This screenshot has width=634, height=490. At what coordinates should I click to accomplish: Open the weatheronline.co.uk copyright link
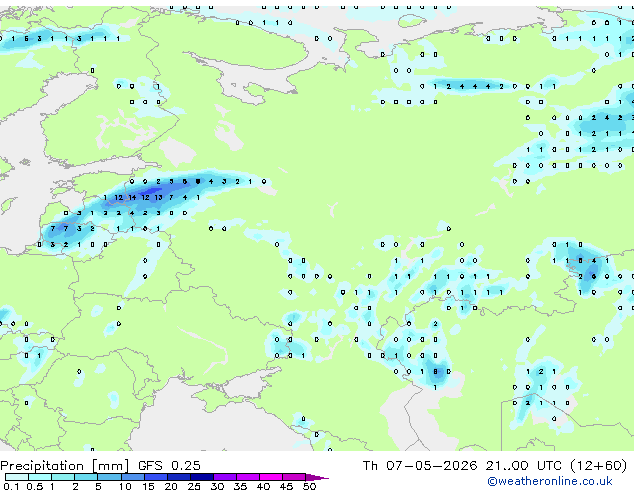coord(550,481)
